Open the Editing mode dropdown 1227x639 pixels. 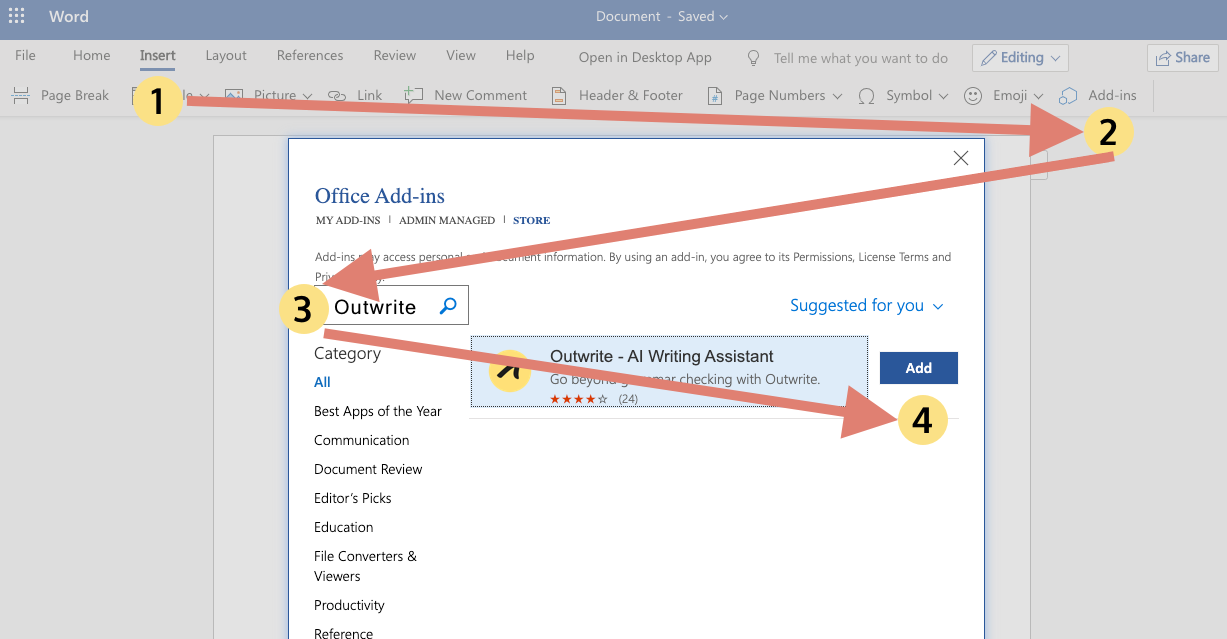click(1019, 57)
